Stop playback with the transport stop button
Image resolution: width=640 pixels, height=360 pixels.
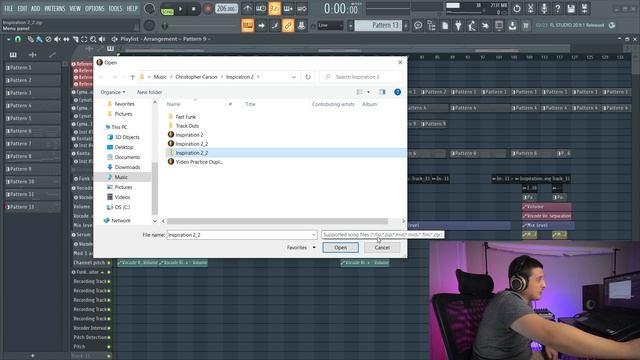pos(193,9)
